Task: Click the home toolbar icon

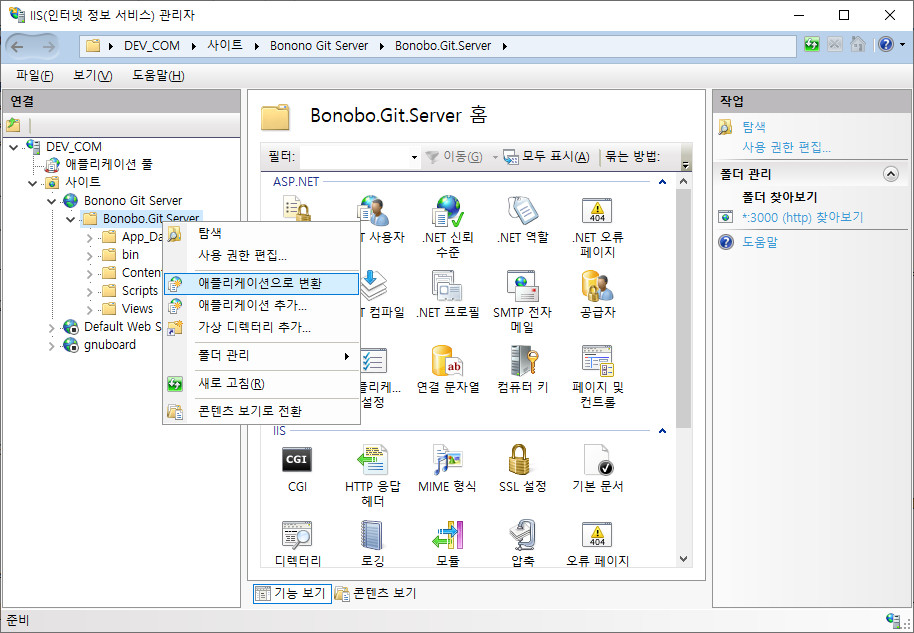Action: (857, 45)
